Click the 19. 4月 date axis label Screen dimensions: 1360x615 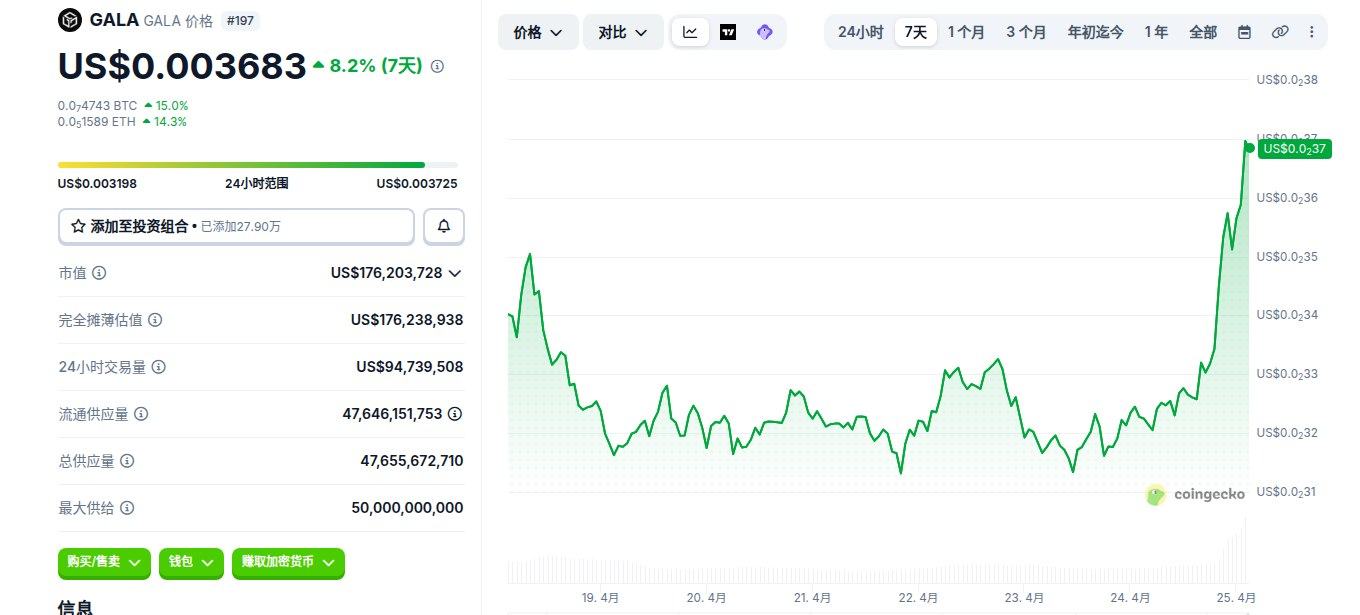pos(600,598)
